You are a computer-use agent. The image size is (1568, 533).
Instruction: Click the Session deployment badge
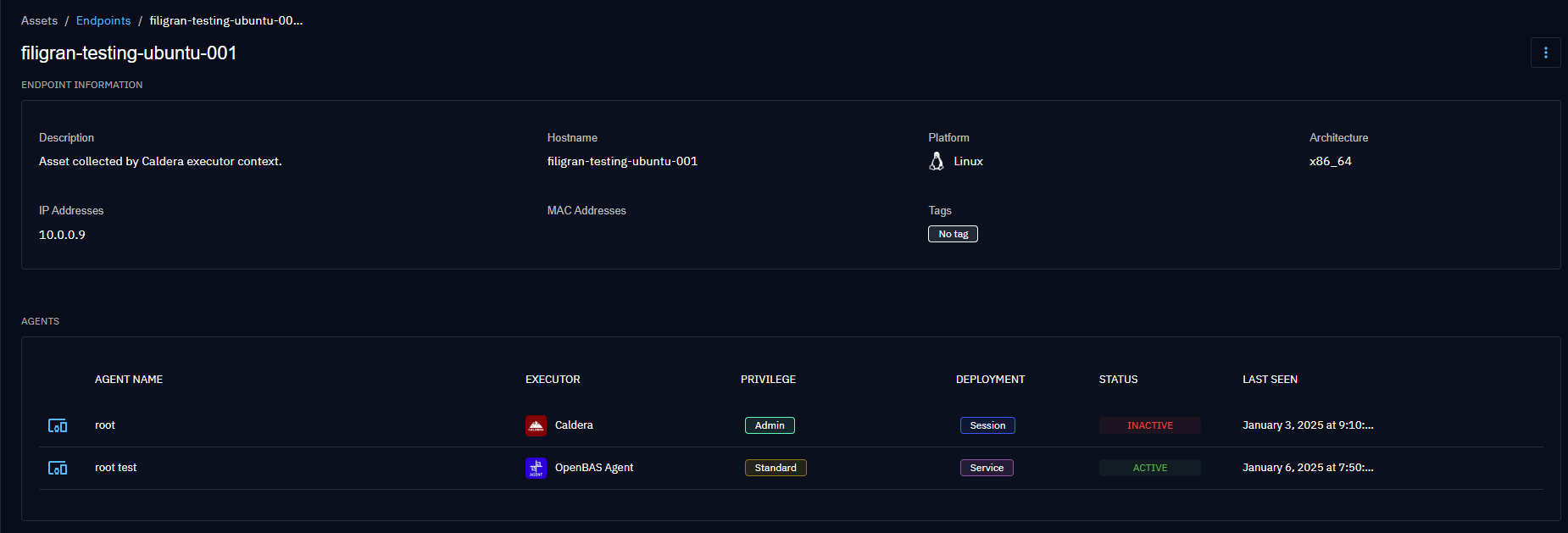click(987, 425)
